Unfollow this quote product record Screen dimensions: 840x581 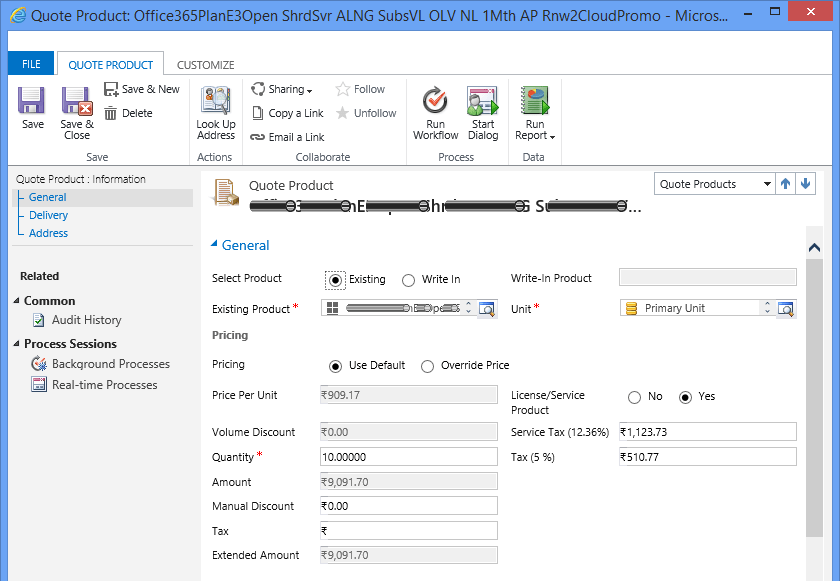coord(366,113)
